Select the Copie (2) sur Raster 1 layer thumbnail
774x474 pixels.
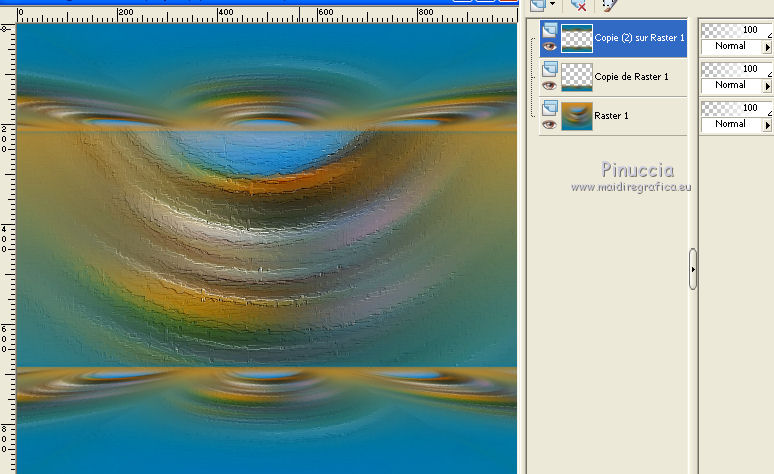[x=577, y=38]
